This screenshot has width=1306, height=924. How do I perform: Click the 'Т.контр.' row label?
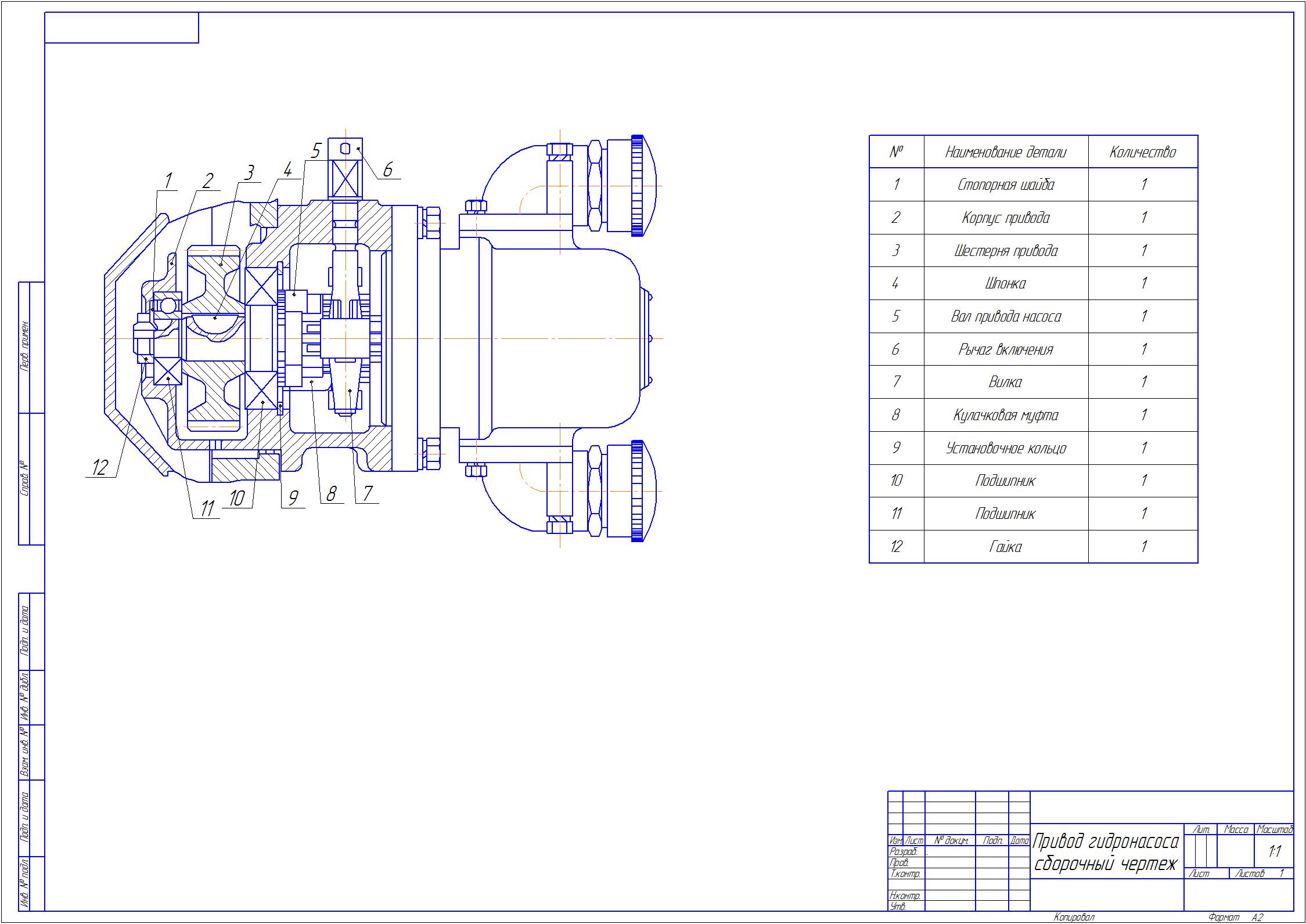[x=905, y=874]
